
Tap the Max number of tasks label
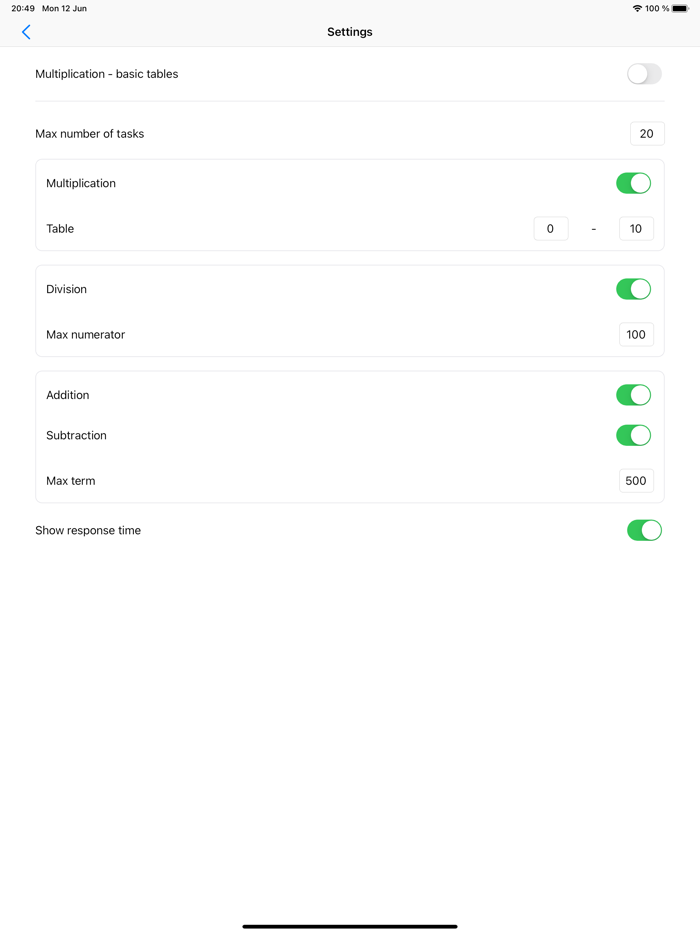click(90, 134)
